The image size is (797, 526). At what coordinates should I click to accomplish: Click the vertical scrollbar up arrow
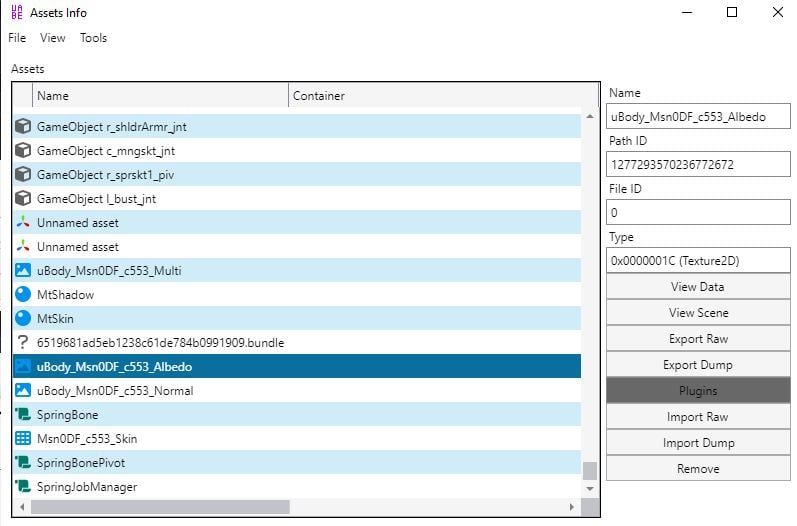coord(590,116)
